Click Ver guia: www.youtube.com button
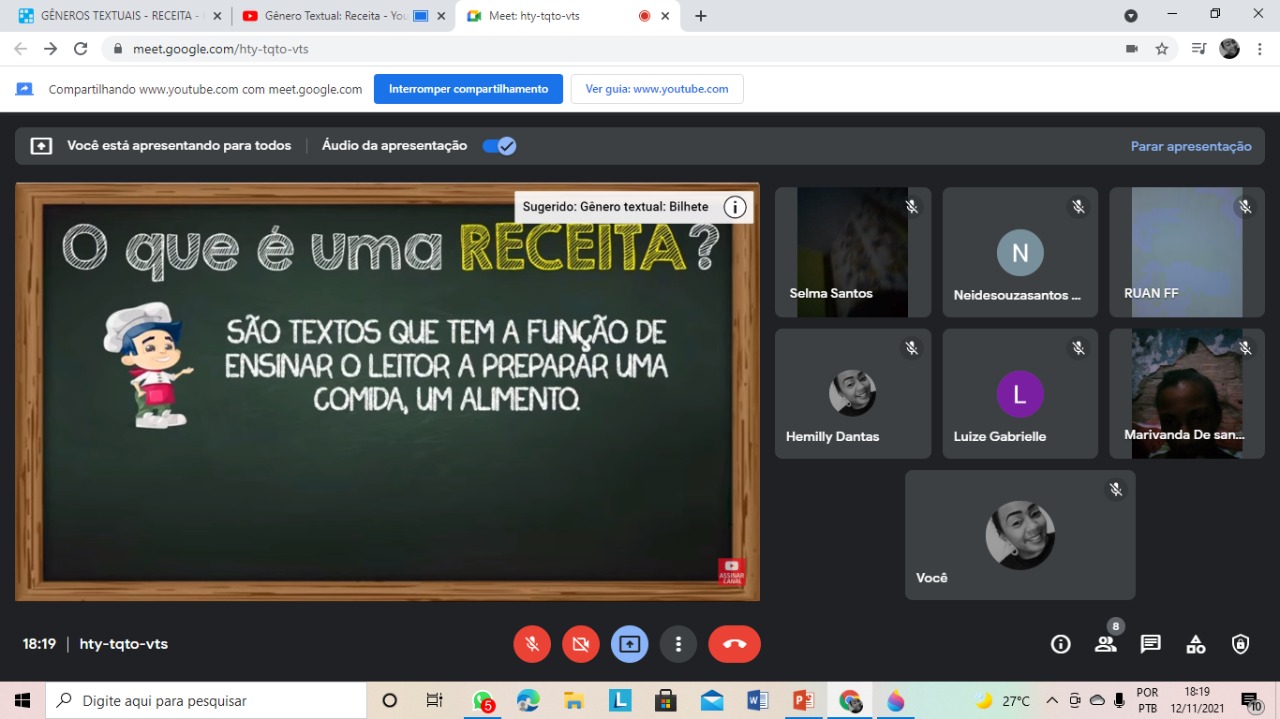Screen dimensions: 1280x719 click(657, 89)
